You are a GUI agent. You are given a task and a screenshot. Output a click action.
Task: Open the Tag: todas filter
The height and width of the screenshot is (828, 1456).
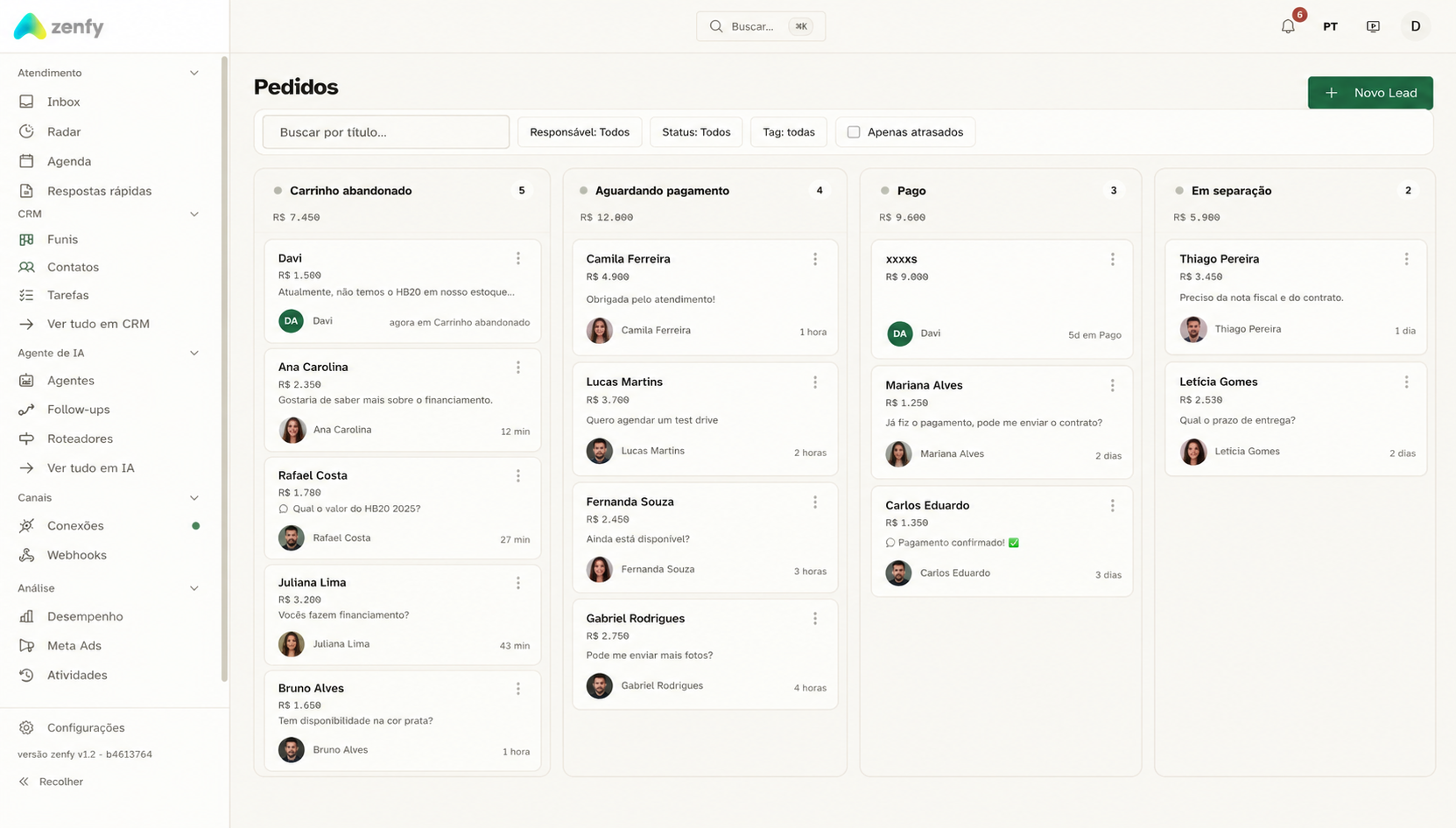coord(789,132)
